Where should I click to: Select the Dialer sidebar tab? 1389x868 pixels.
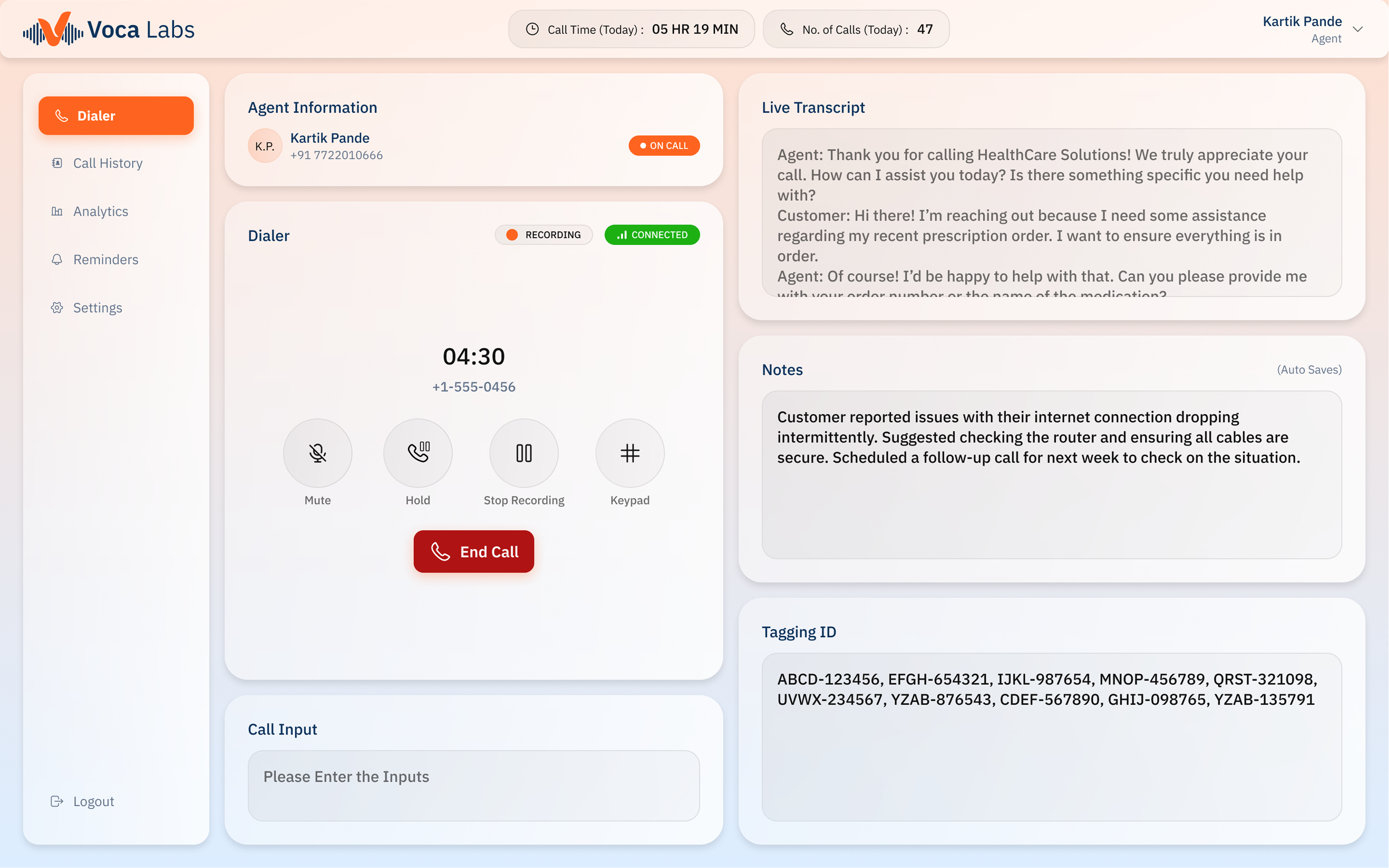[116, 116]
